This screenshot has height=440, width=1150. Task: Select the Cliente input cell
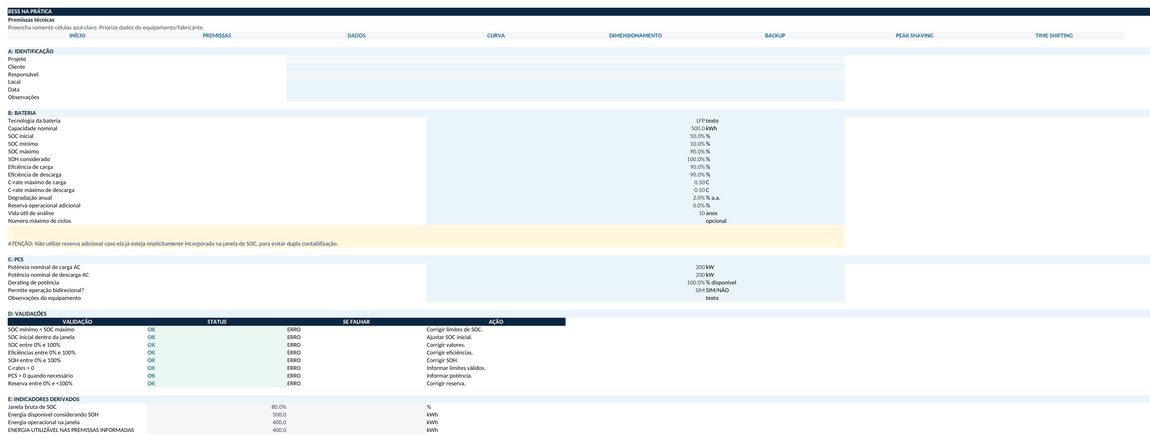pyautogui.click(x=565, y=67)
